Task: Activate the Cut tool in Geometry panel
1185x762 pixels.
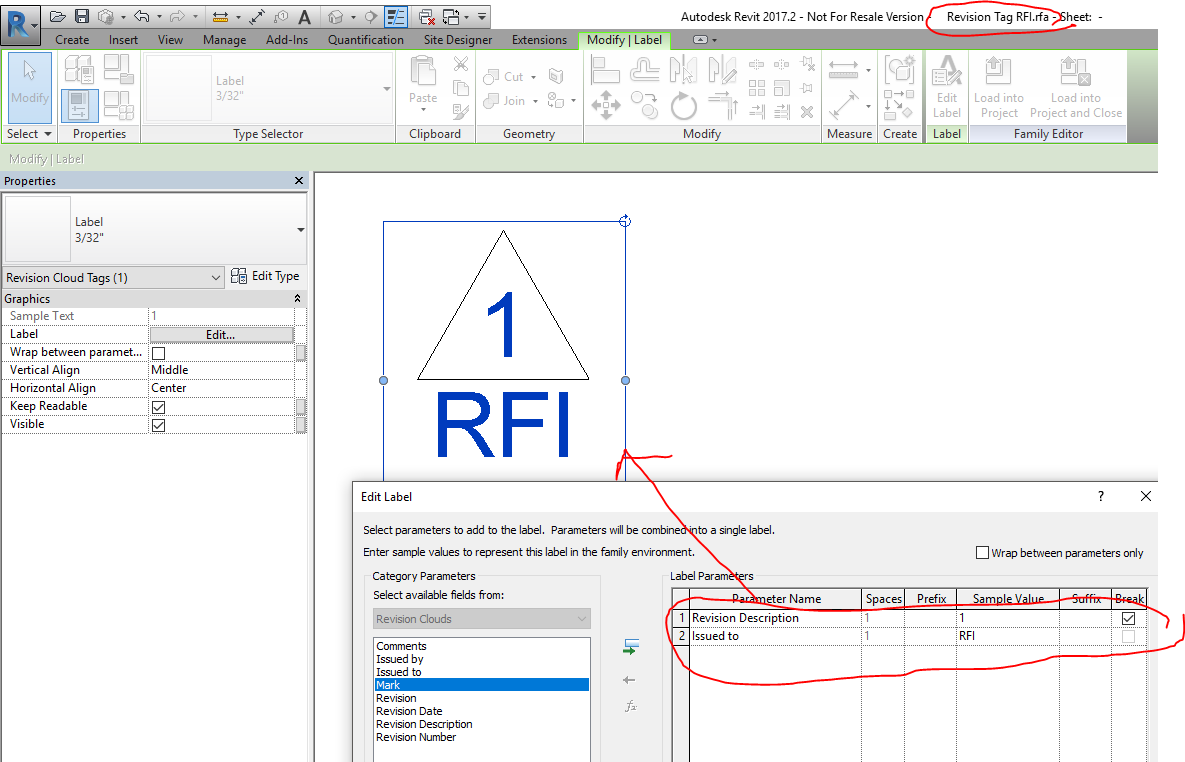Action: coord(516,76)
